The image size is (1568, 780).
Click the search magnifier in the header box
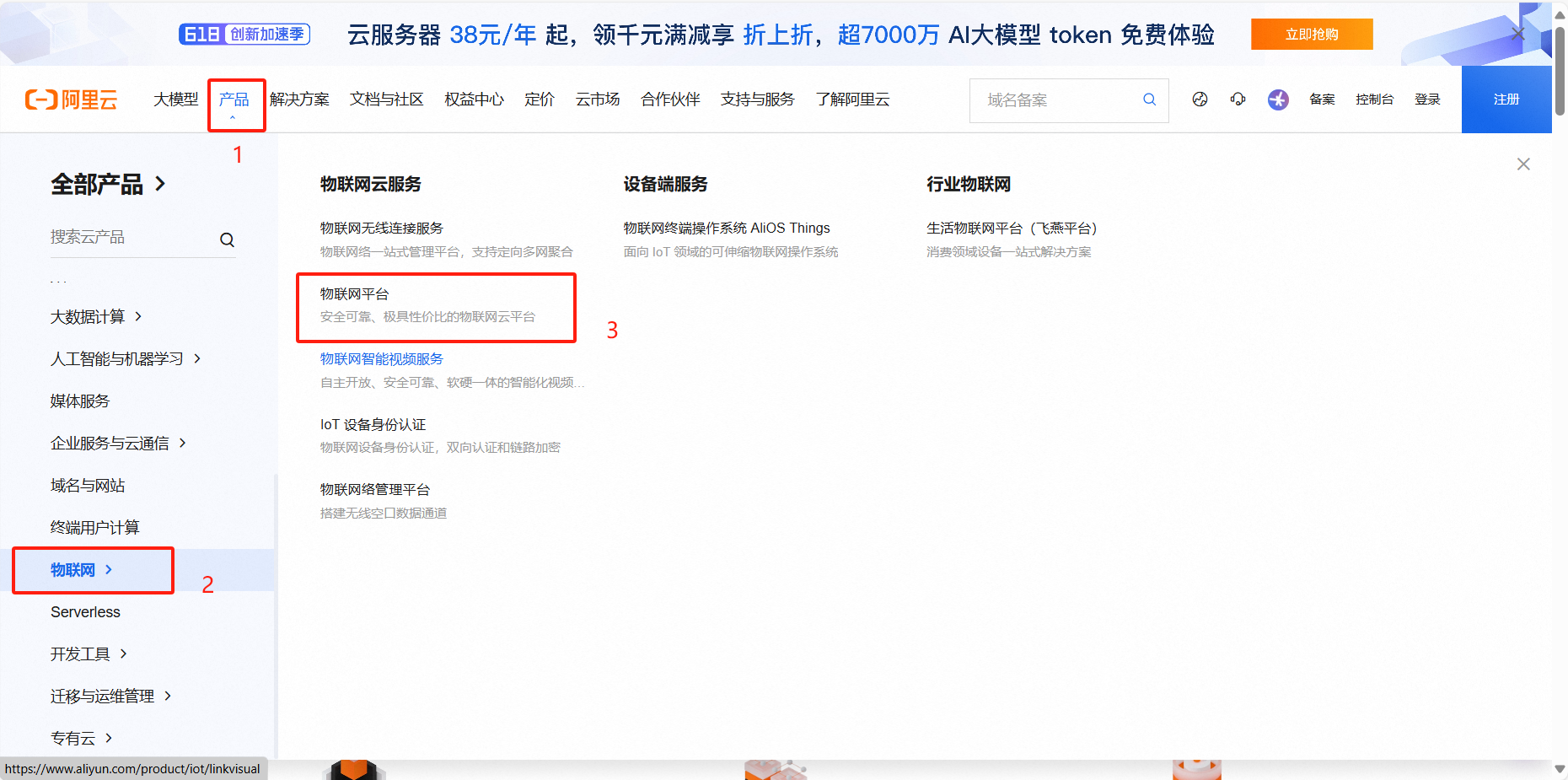point(1149,100)
